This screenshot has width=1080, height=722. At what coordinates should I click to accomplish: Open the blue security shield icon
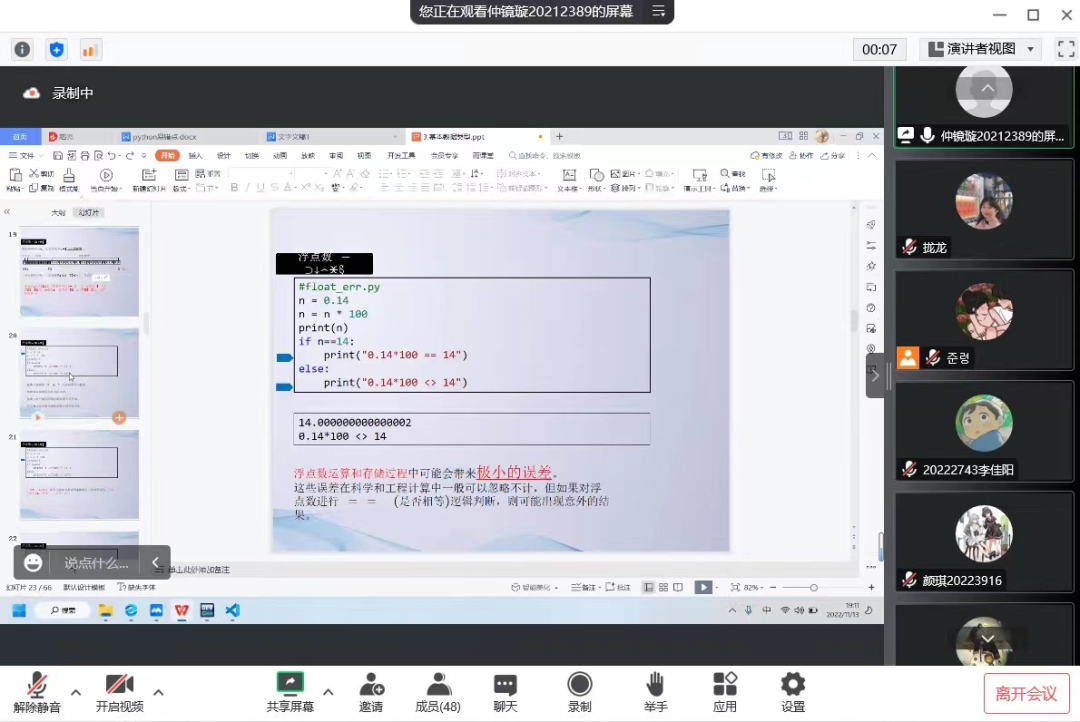coord(57,49)
